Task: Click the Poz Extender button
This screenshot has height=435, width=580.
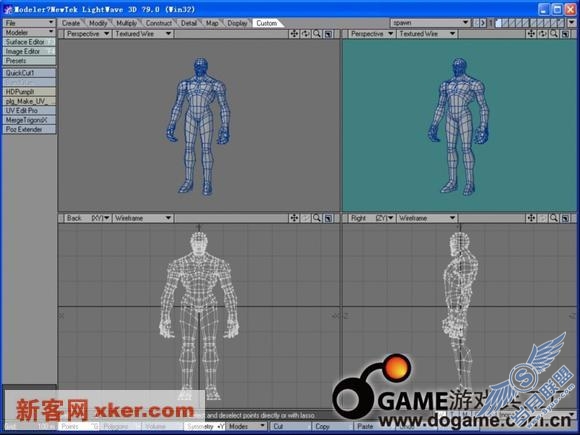Action: coord(29,129)
